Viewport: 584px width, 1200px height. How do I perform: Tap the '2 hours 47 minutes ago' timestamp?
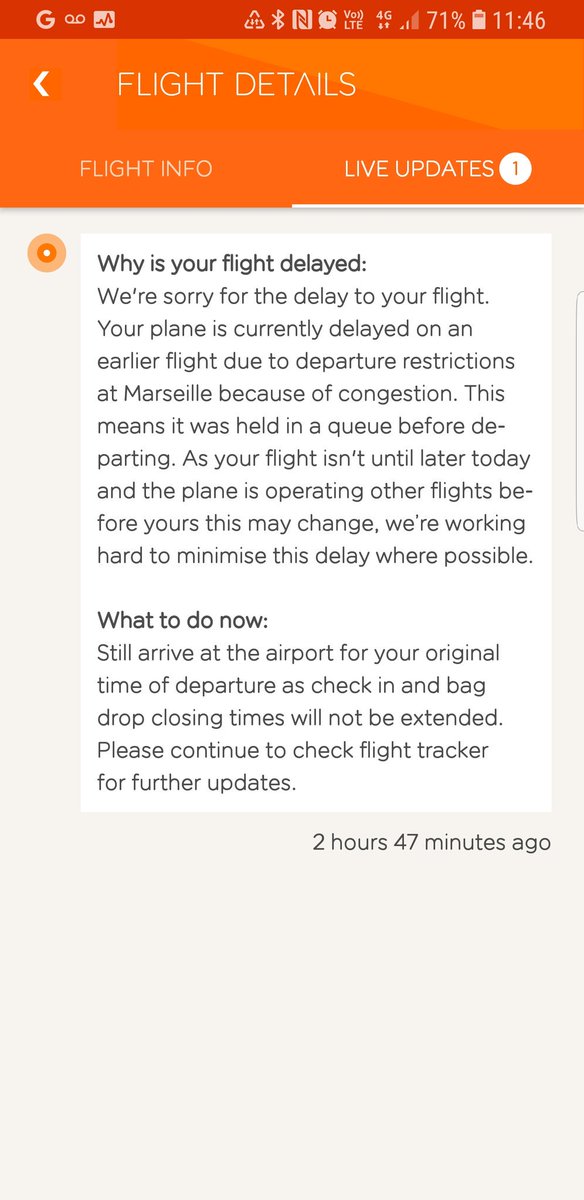pyautogui.click(x=431, y=842)
